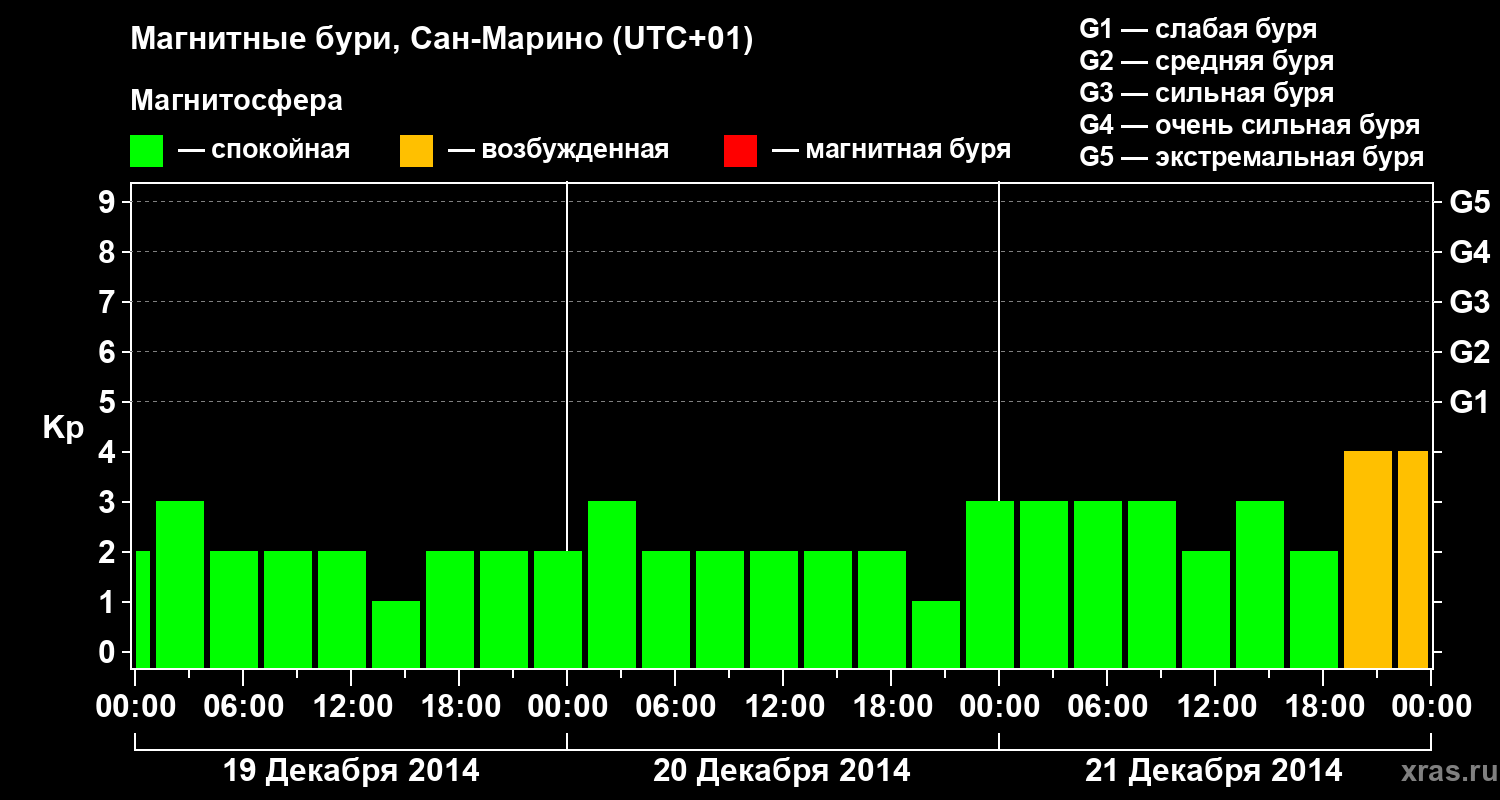Click the narrow final orange Kp 4 bar
Screen dimensions: 1500x800
(x=1413, y=559)
